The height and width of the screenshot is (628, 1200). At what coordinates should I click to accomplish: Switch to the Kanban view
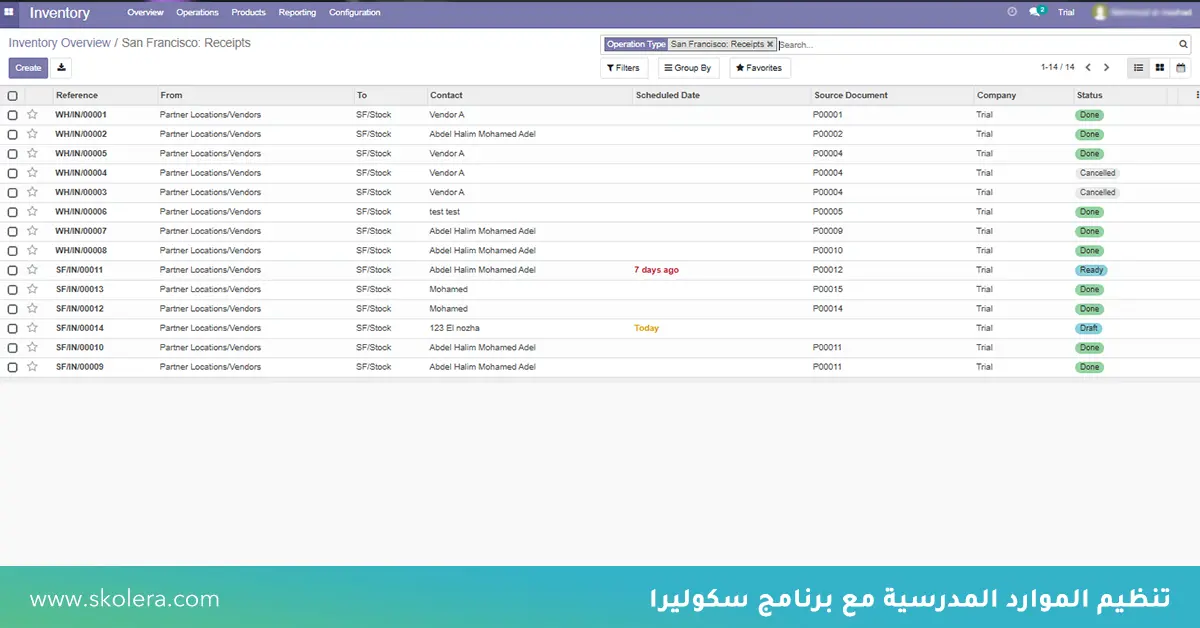point(1160,68)
